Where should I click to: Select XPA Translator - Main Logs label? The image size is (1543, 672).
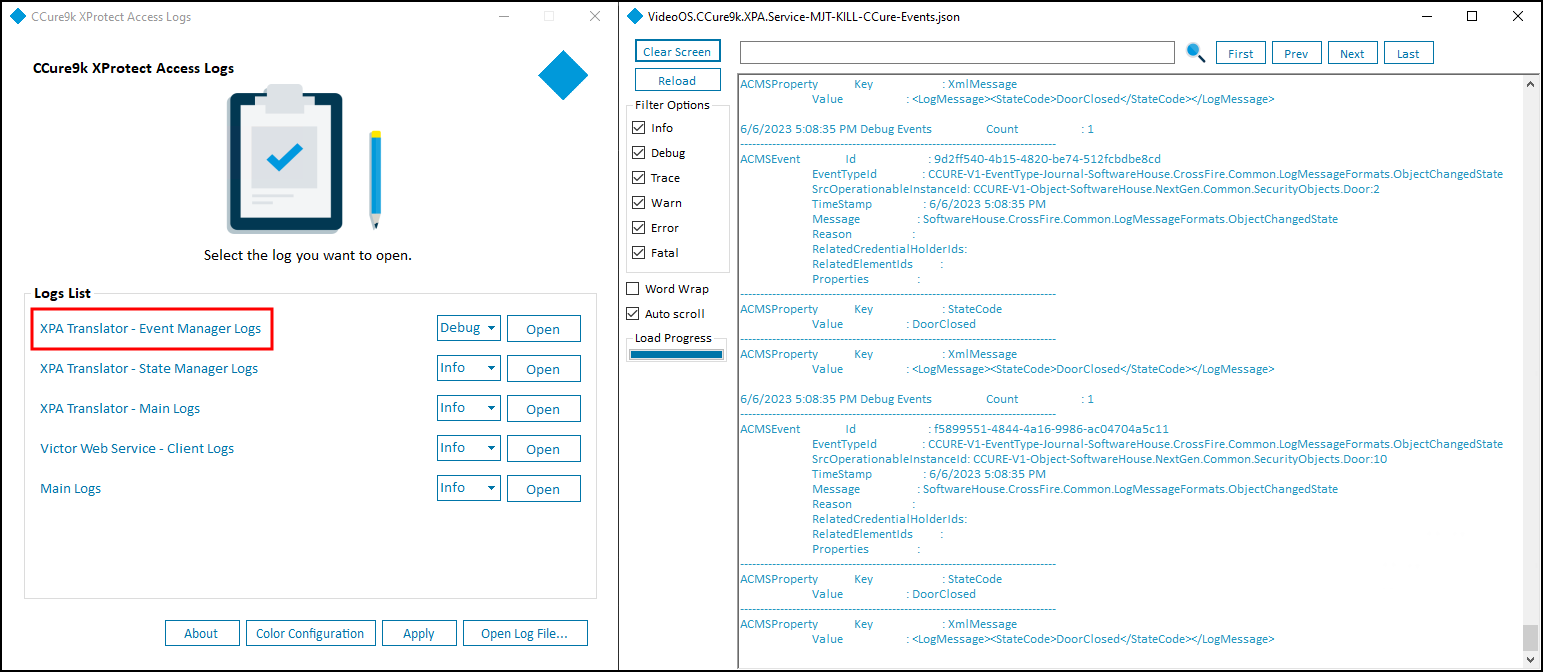pos(120,408)
